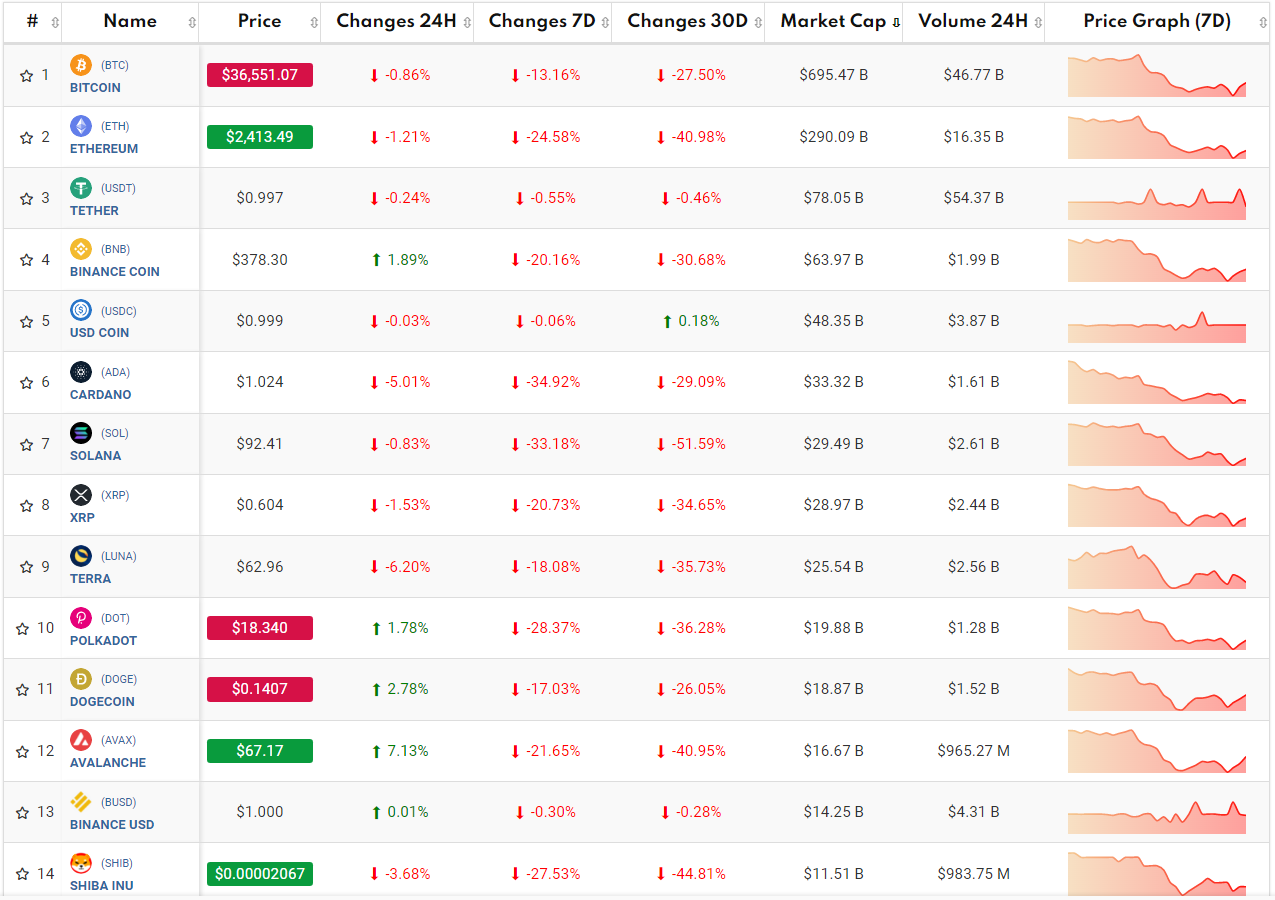The width and height of the screenshot is (1275, 900).
Task: Click the Bitcoin logo icon
Action: 81,65
